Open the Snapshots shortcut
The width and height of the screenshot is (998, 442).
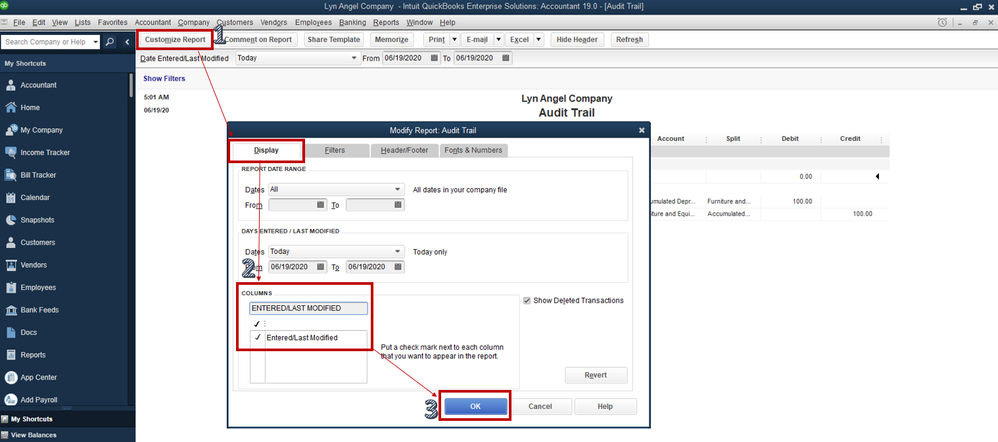[11, 220]
